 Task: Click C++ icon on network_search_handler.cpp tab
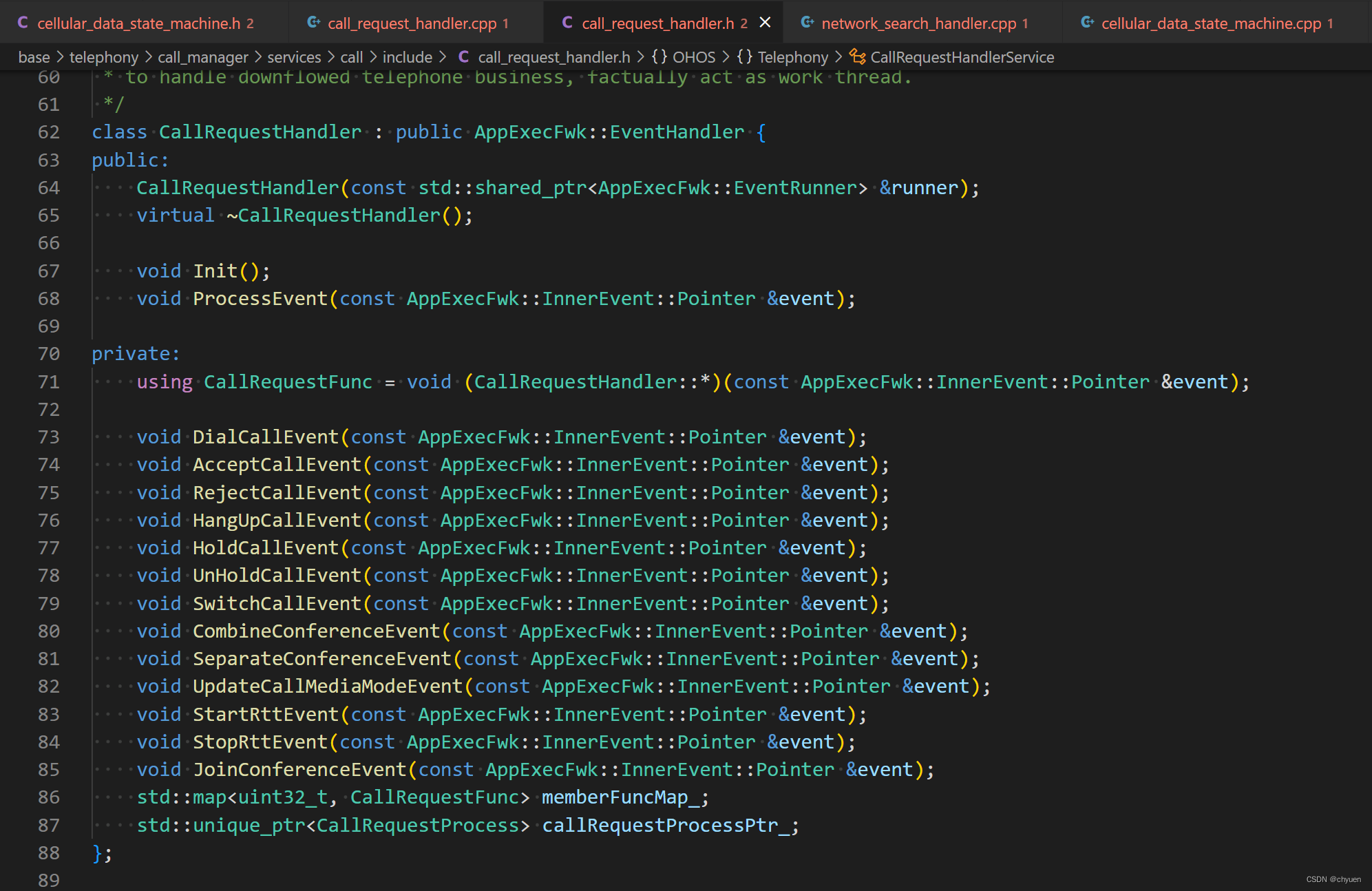click(808, 23)
